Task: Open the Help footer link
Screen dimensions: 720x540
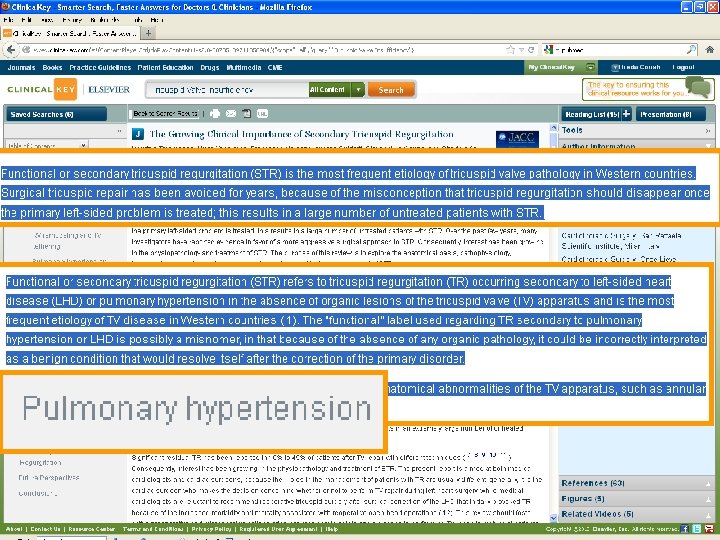Action: 332,529
